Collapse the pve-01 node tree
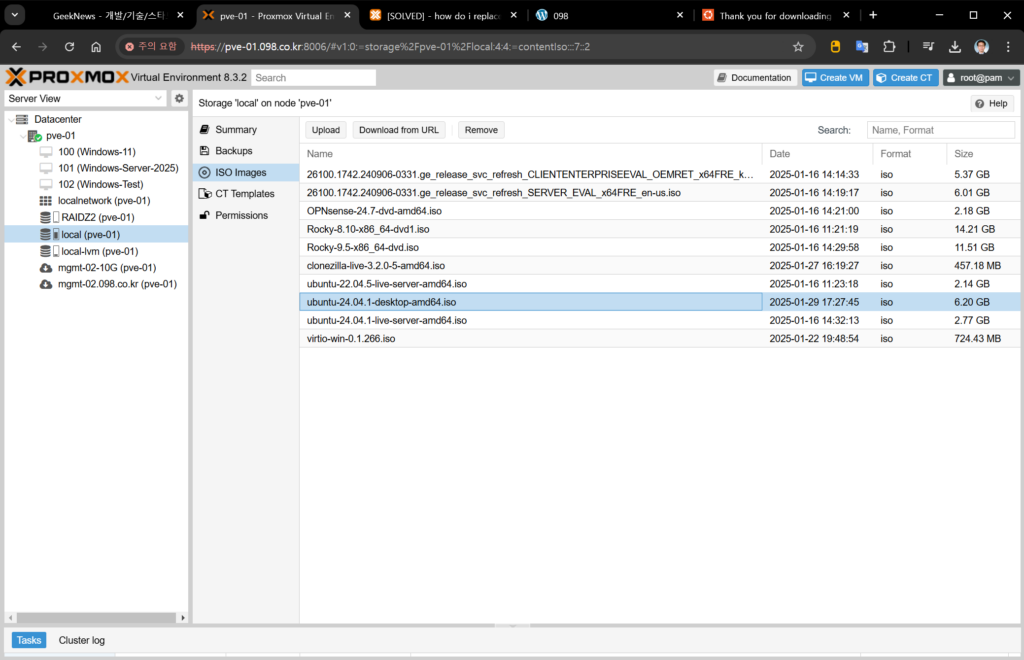 pos(23,136)
